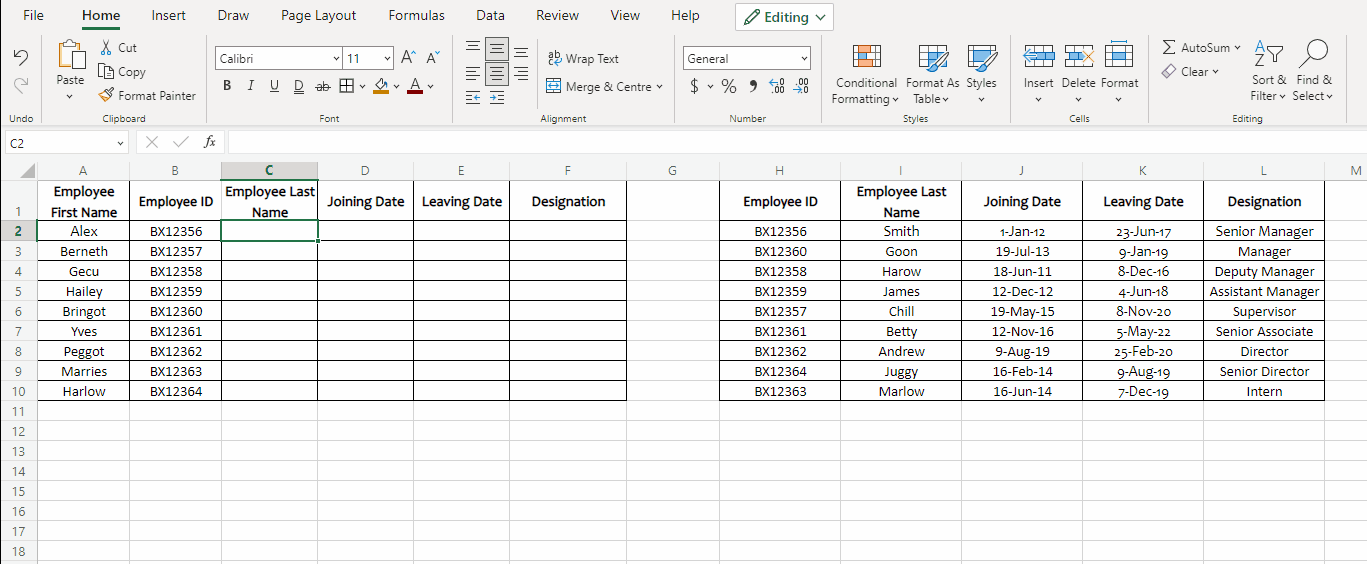
Task: Expand Conditional Formatting menu
Action: 866,74
